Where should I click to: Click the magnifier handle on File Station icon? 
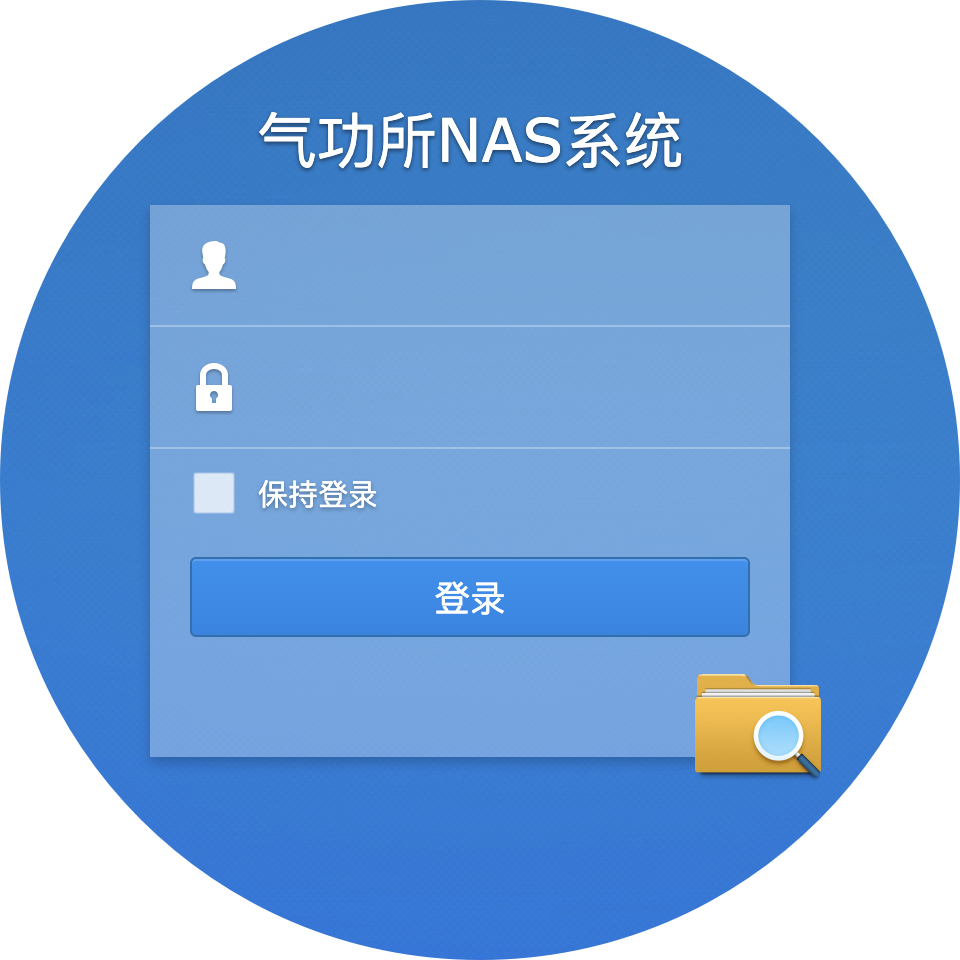coord(808,765)
